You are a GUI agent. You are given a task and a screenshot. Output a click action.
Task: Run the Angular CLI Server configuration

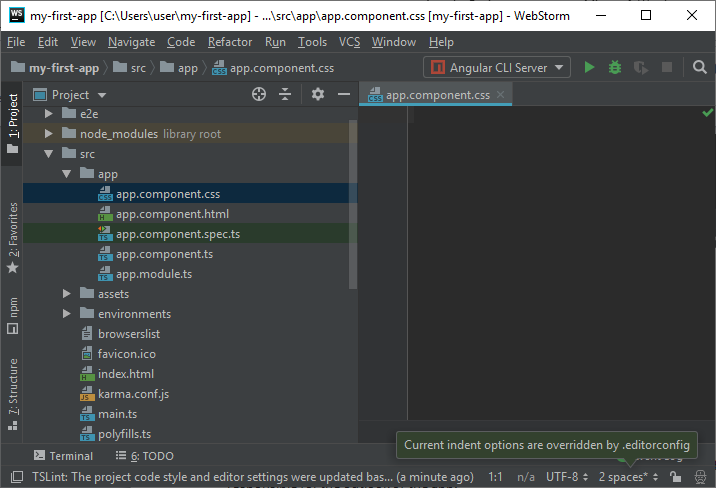click(x=589, y=68)
